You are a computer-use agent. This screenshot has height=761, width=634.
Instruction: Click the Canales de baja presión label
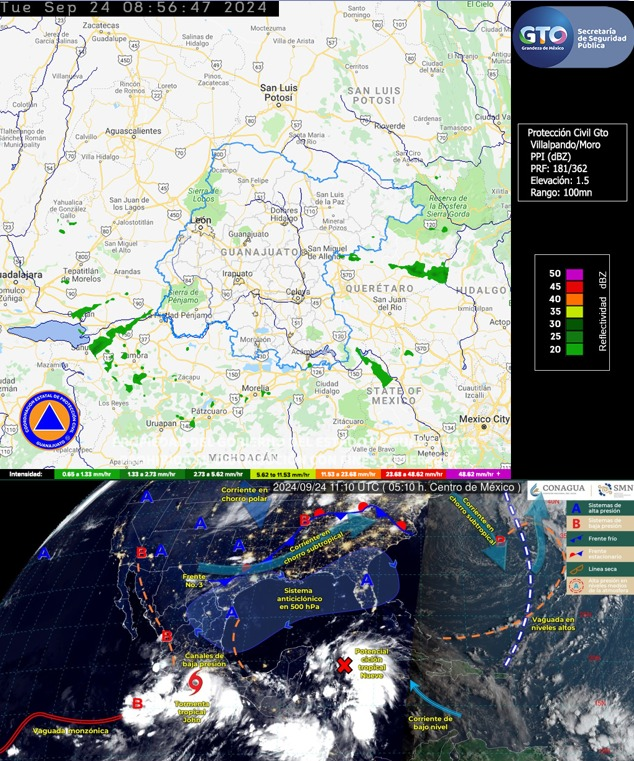[205, 660]
